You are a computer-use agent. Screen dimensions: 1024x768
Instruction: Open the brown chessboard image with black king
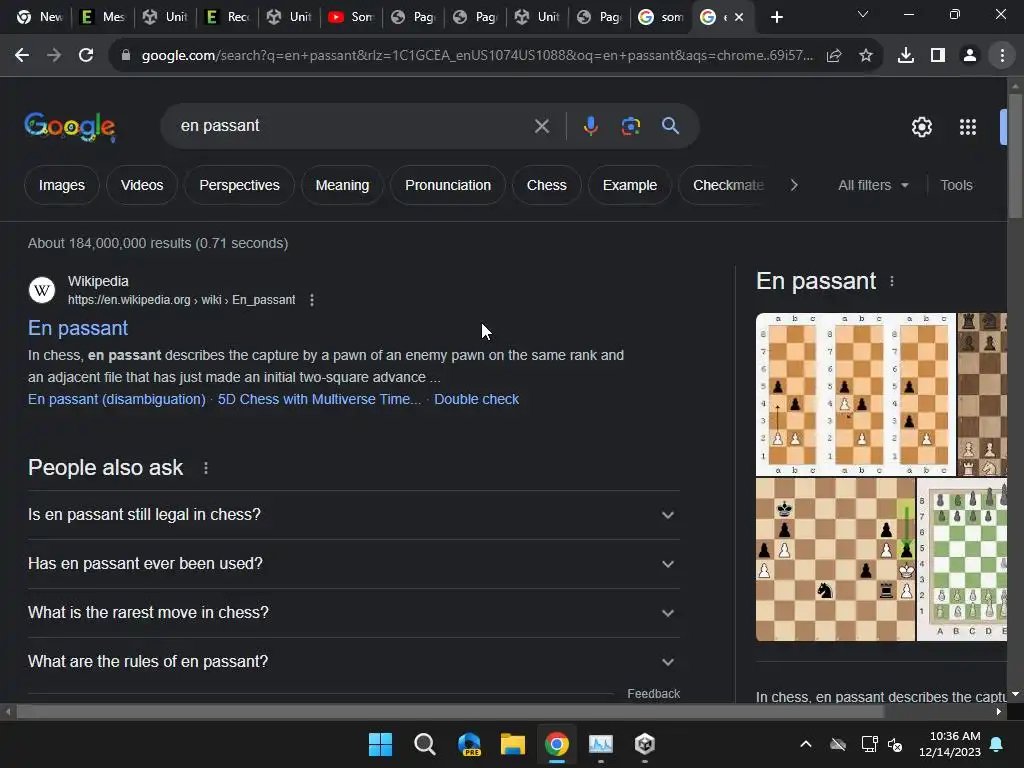coord(835,560)
